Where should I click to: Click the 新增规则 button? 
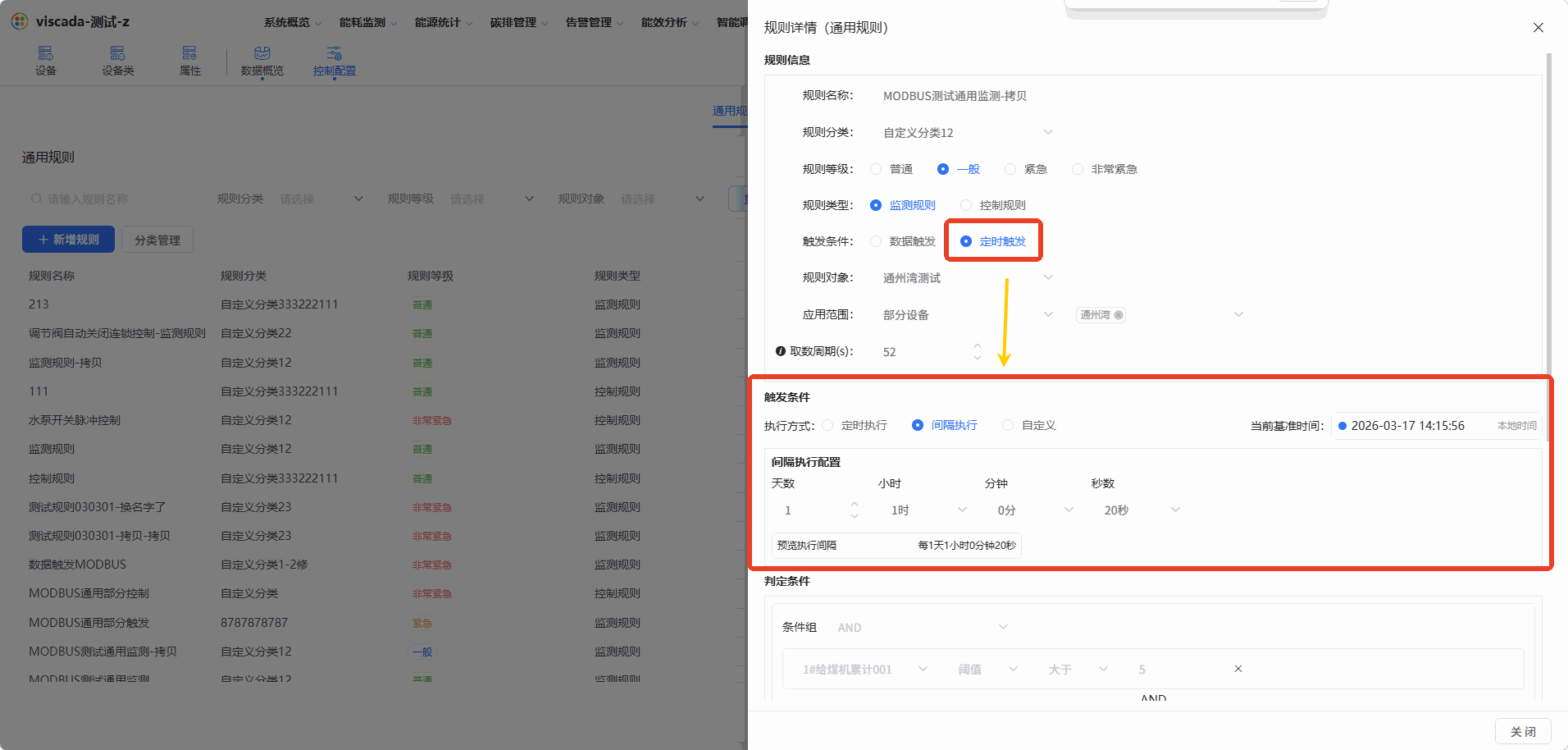69,240
